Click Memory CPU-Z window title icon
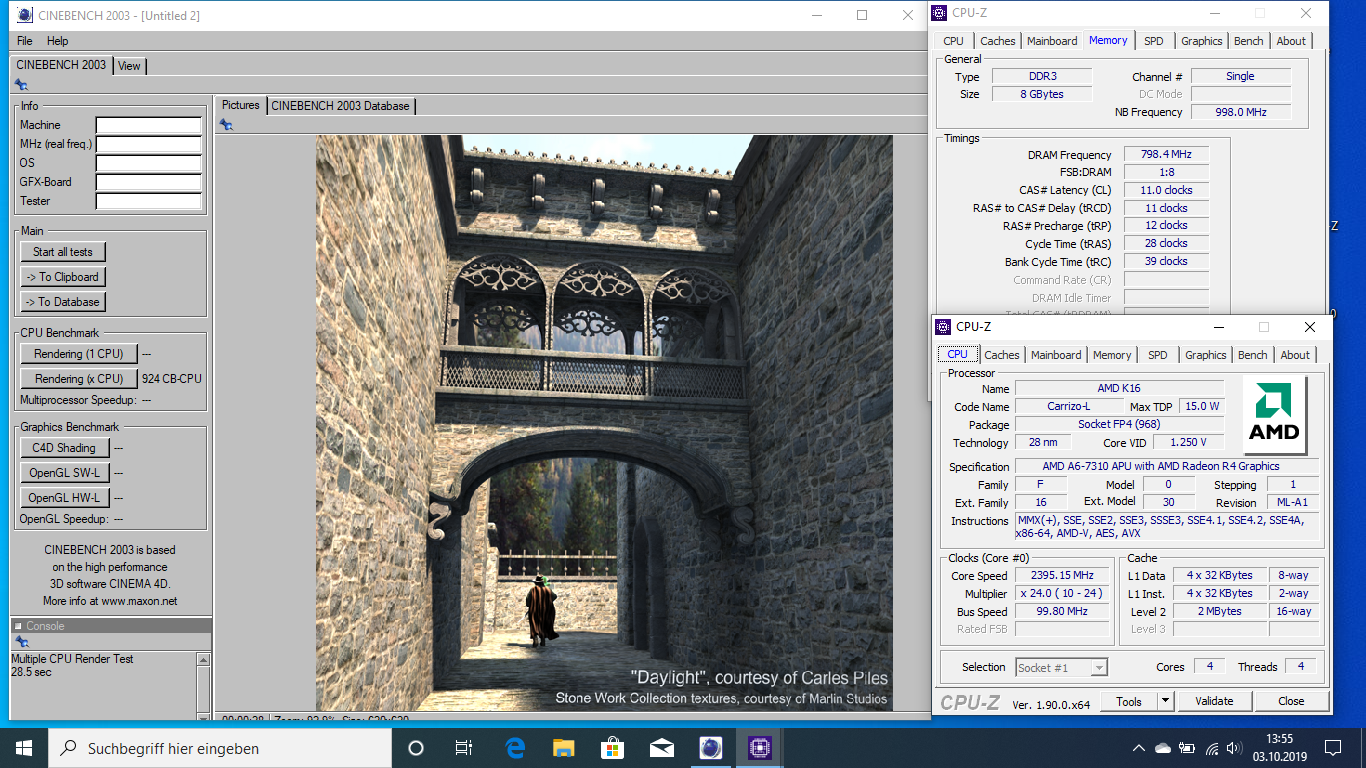The image size is (1366, 768). coord(938,13)
